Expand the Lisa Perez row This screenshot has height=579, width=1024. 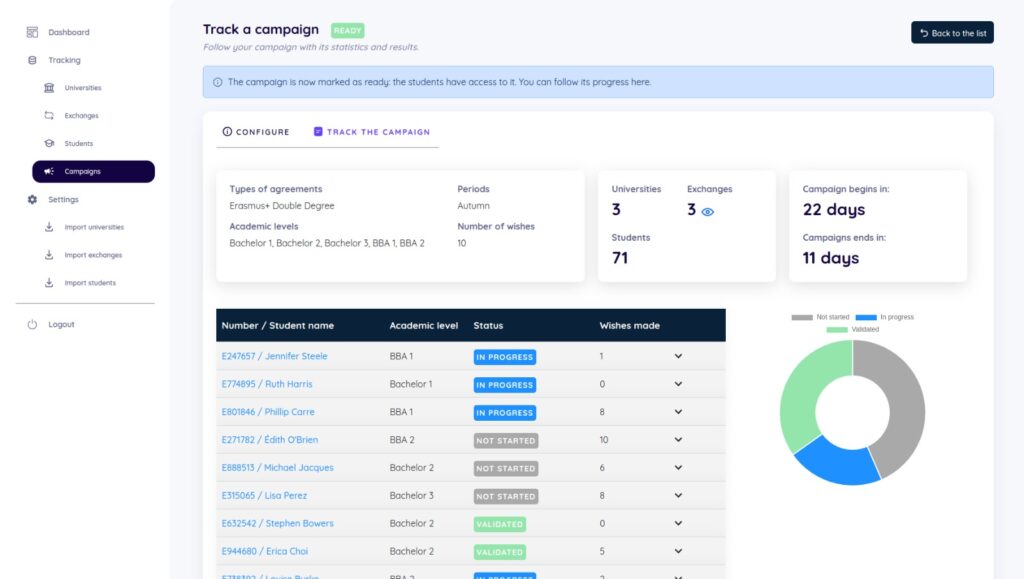point(679,495)
